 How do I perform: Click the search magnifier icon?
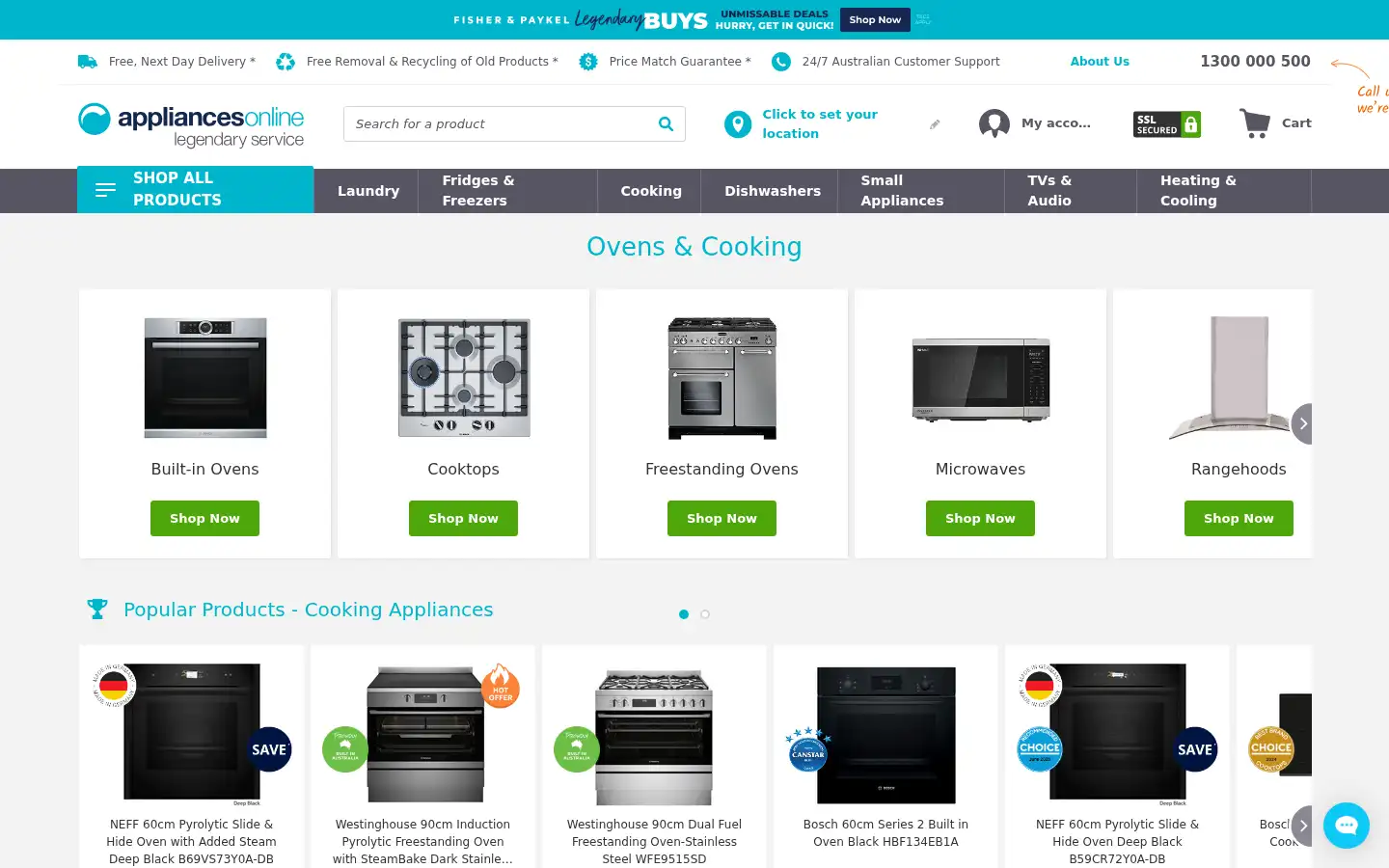pos(666,123)
